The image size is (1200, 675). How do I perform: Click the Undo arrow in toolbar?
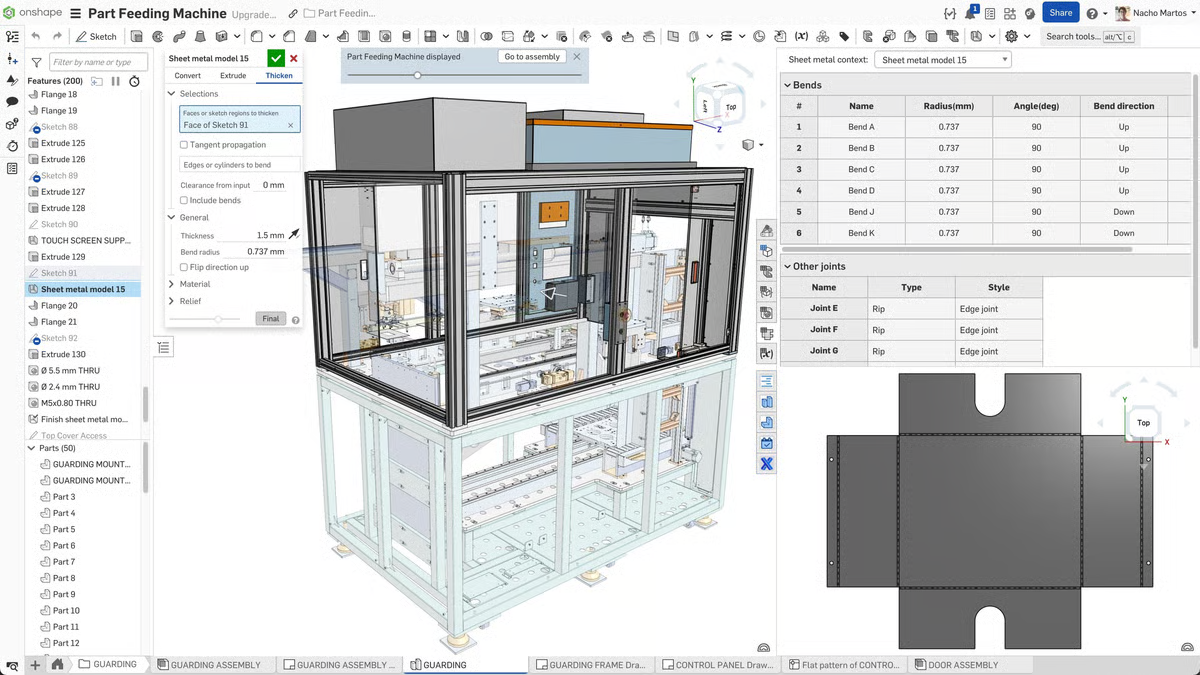(x=36, y=36)
